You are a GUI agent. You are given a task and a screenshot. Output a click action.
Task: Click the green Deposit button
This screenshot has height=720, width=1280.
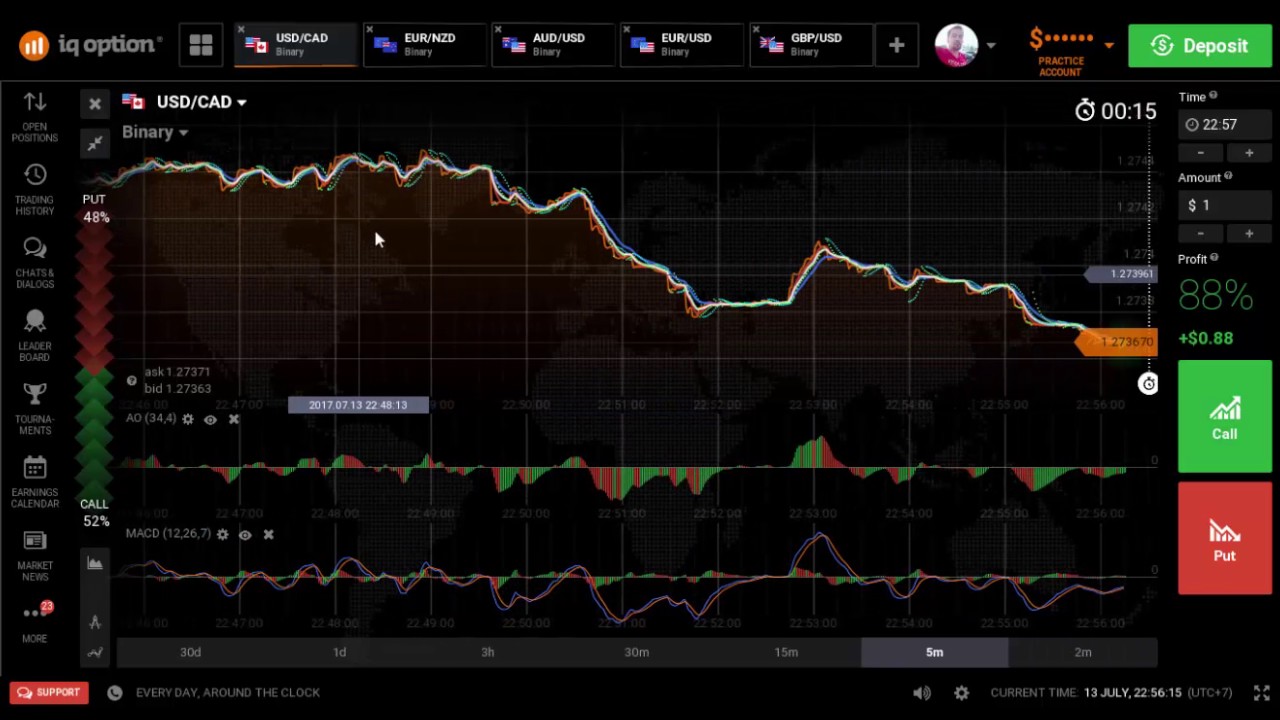tap(1200, 46)
